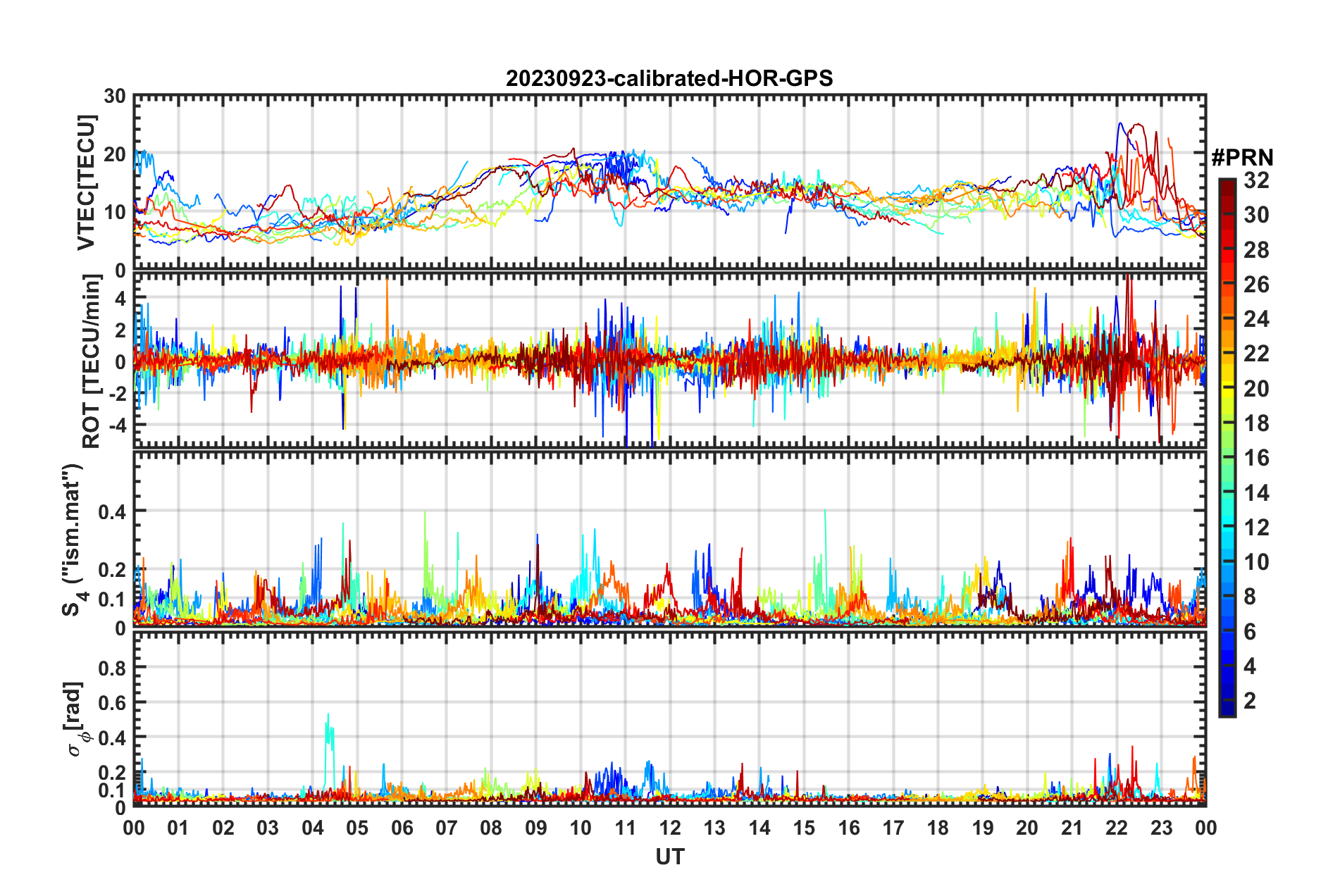Click x-axis tick label 17

tap(893, 828)
